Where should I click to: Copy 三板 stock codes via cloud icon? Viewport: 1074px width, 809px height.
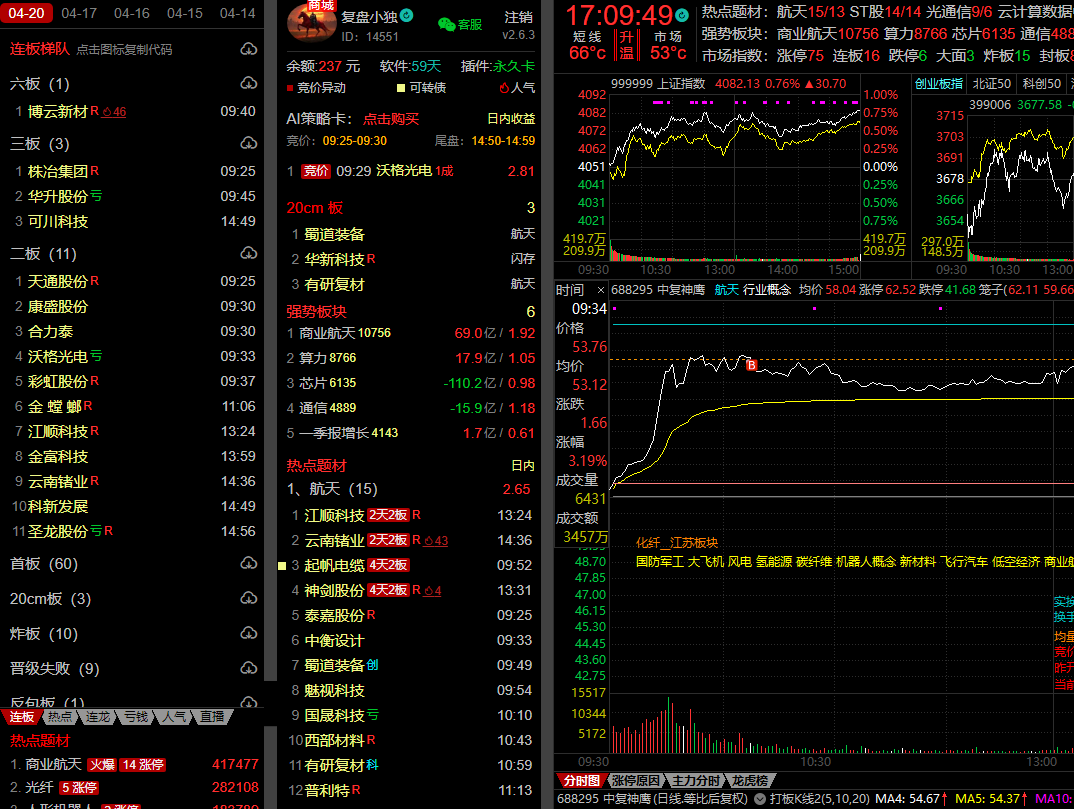click(248, 144)
